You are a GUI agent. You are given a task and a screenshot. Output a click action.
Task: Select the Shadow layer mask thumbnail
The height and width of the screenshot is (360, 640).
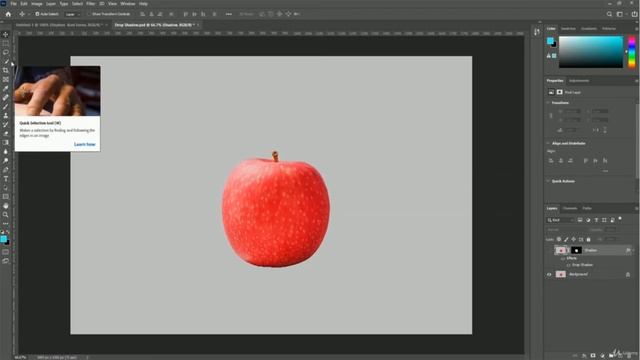click(x=576, y=250)
